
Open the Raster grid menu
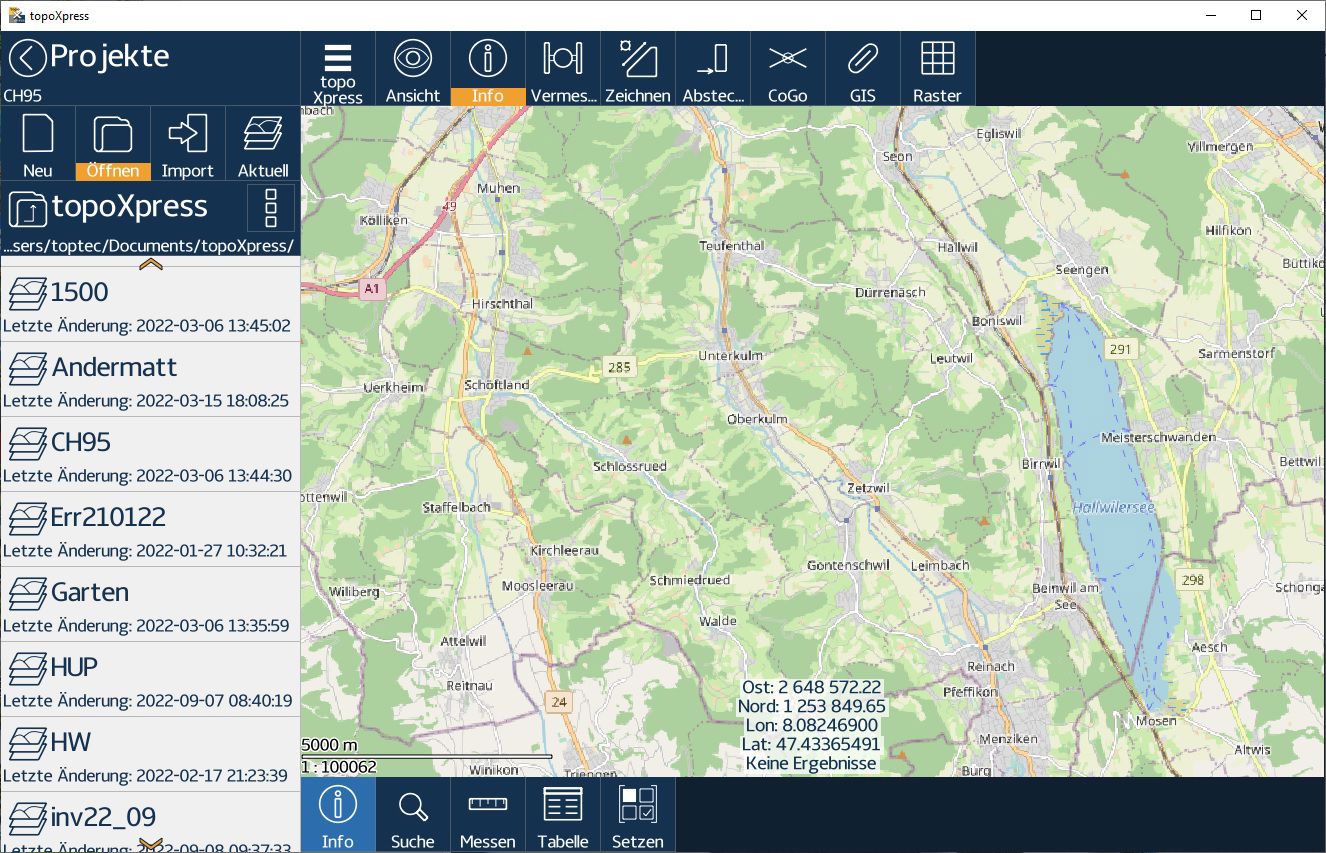[938, 68]
